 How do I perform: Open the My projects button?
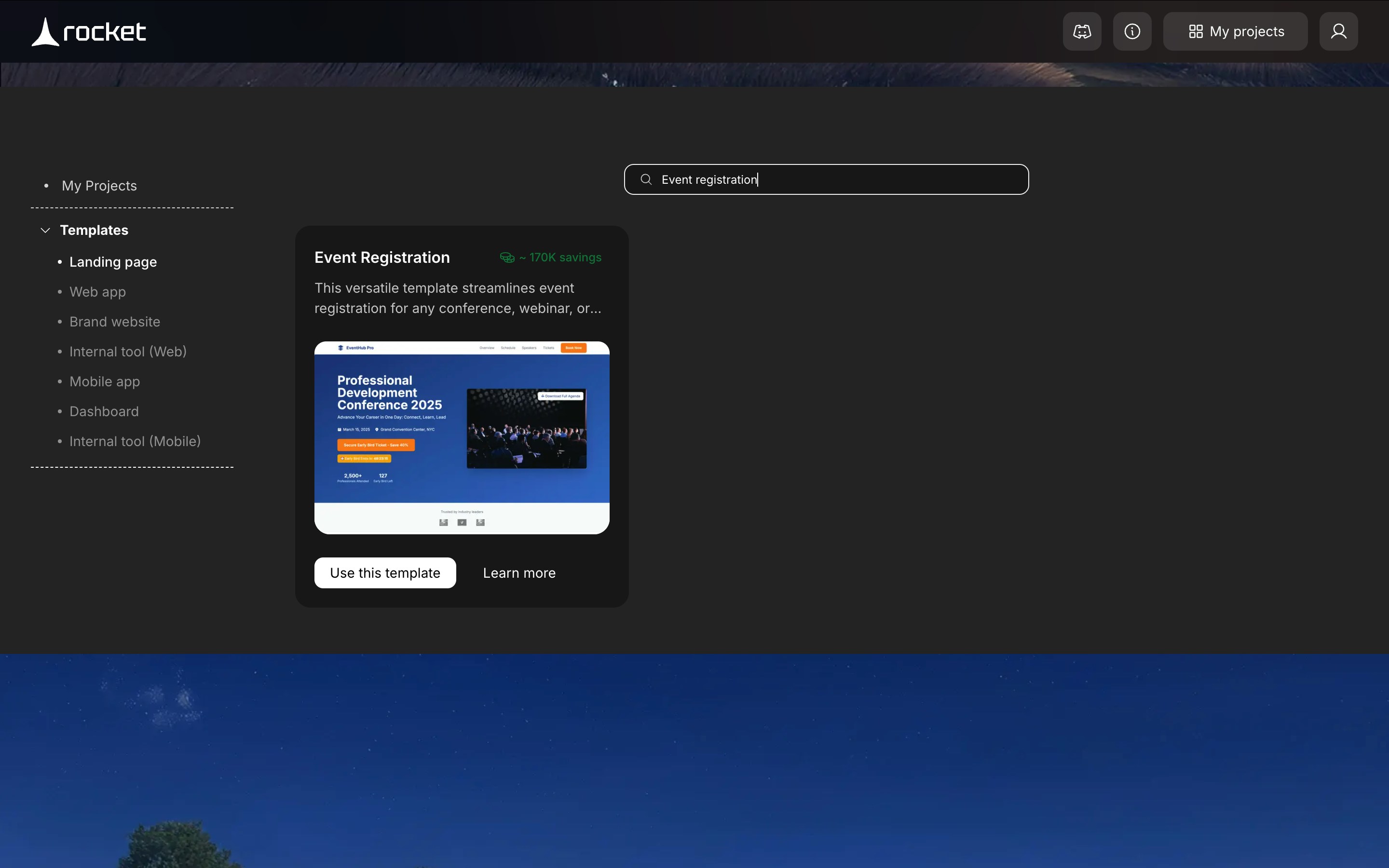pyautogui.click(x=1235, y=31)
